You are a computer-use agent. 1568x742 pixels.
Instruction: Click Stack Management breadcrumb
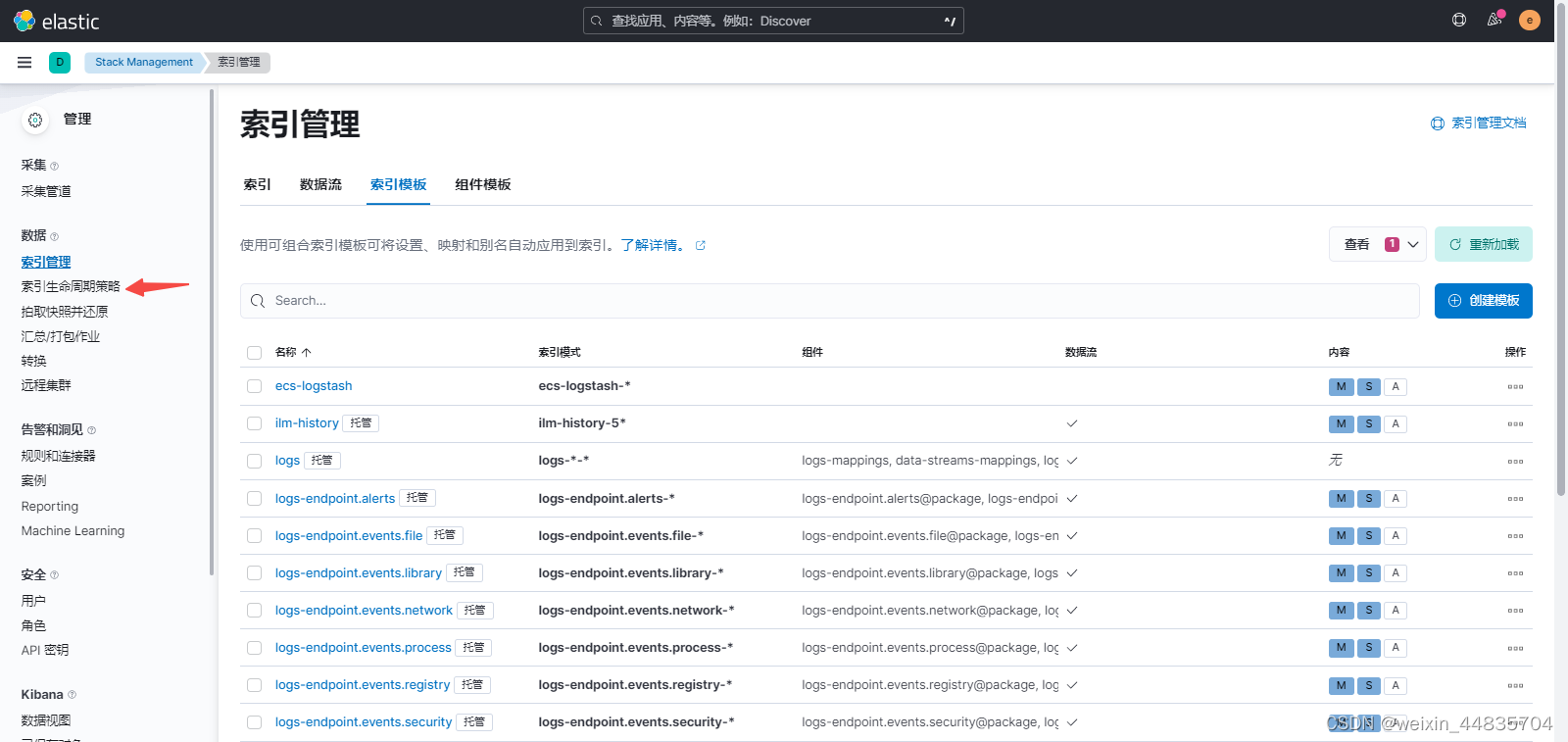click(x=144, y=62)
